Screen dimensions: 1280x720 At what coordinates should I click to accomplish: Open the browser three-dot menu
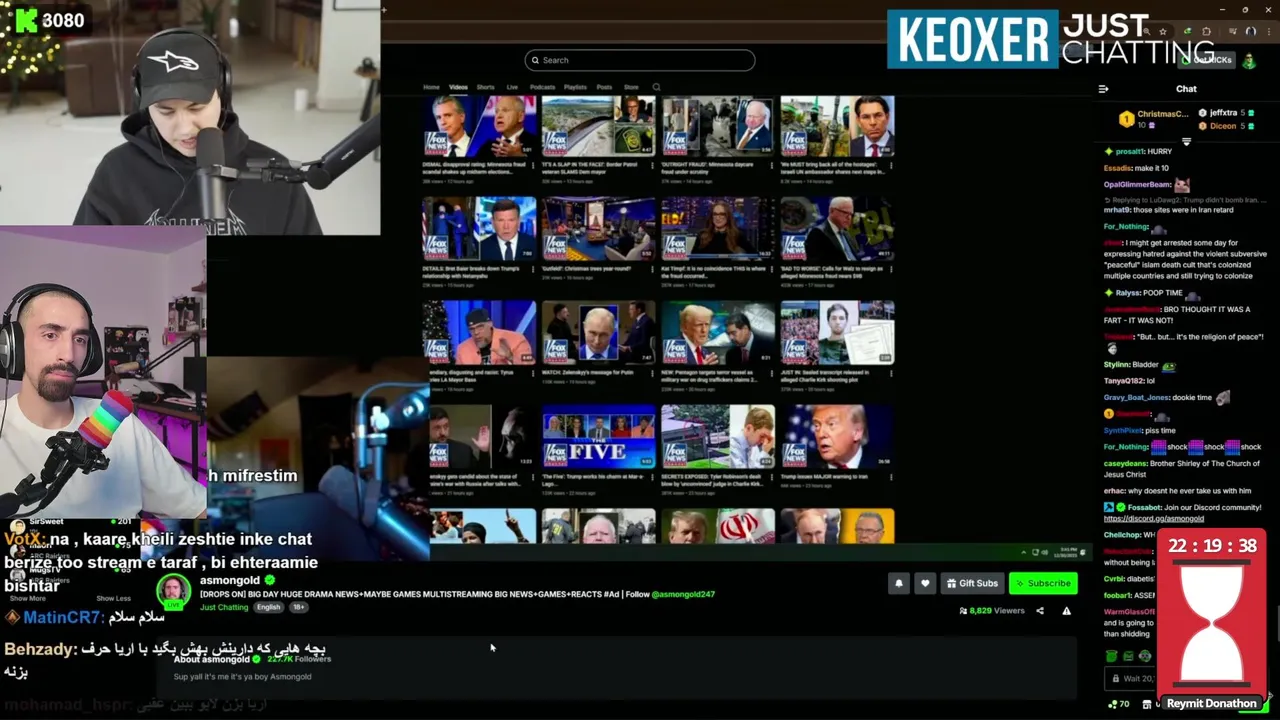coord(1267,32)
